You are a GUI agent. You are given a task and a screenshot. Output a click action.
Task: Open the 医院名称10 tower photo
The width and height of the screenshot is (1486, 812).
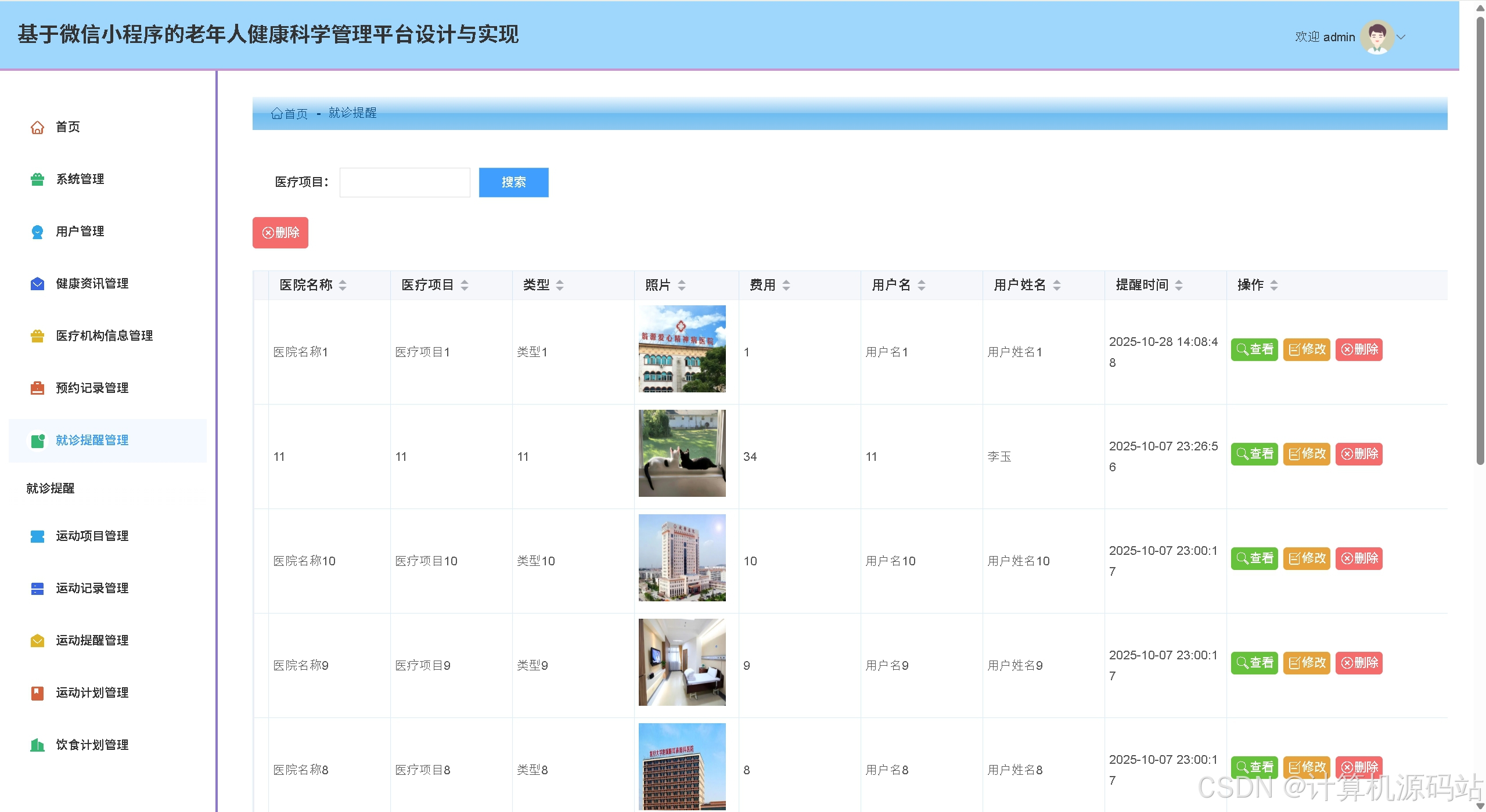pyautogui.click(x=682, y=558)
